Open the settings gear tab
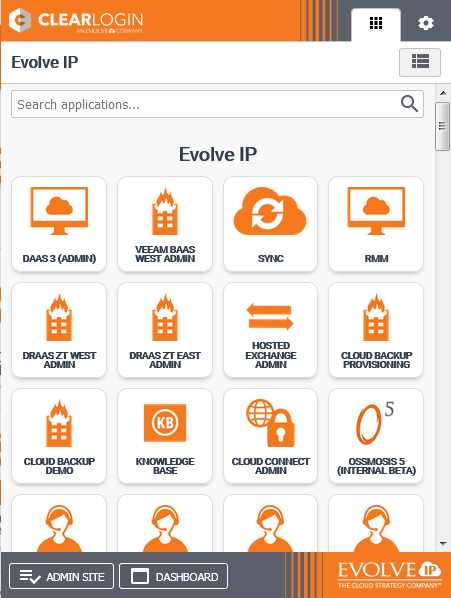The height and width of the screenshot is (598, 451). click(425, 23)
